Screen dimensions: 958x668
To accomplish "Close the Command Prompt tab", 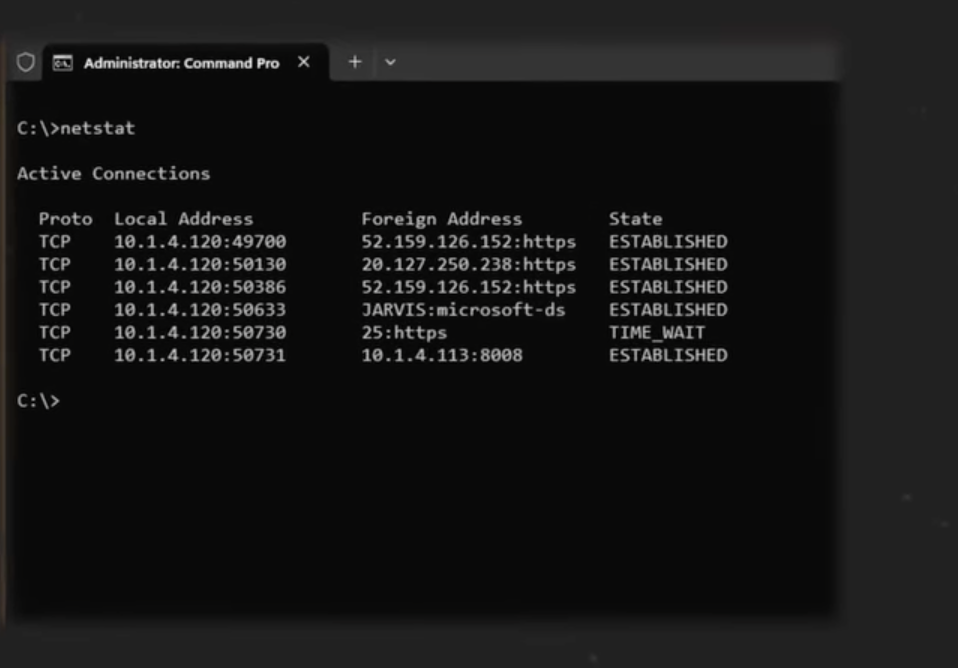I will (x=304, y=62).
